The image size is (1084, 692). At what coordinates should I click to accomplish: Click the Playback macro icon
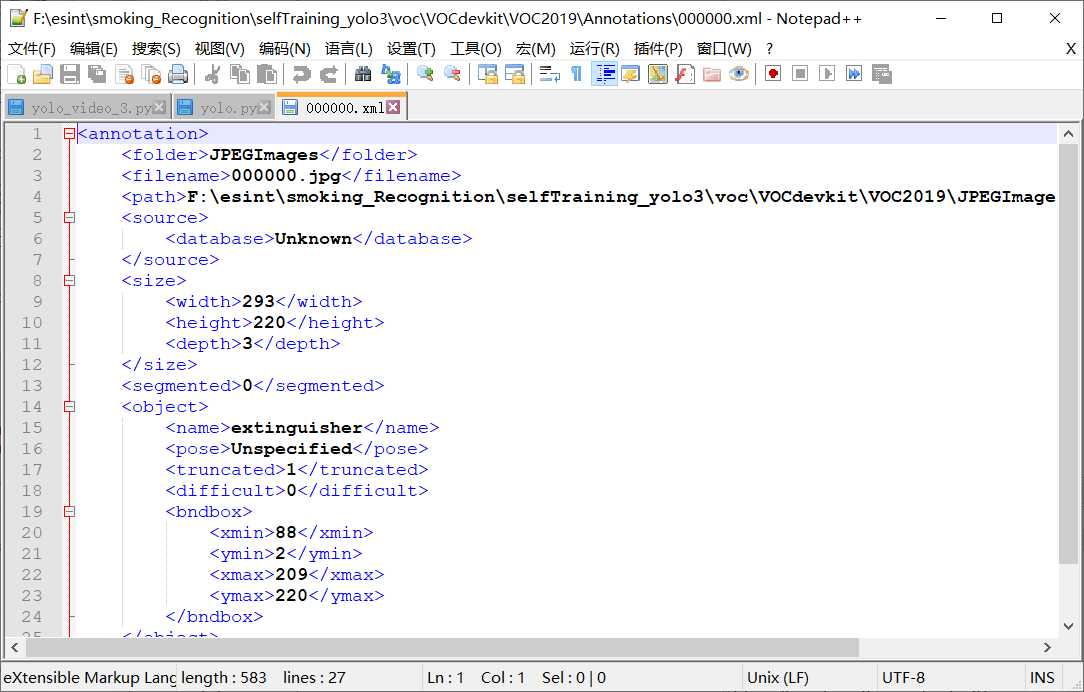[827, 74]
